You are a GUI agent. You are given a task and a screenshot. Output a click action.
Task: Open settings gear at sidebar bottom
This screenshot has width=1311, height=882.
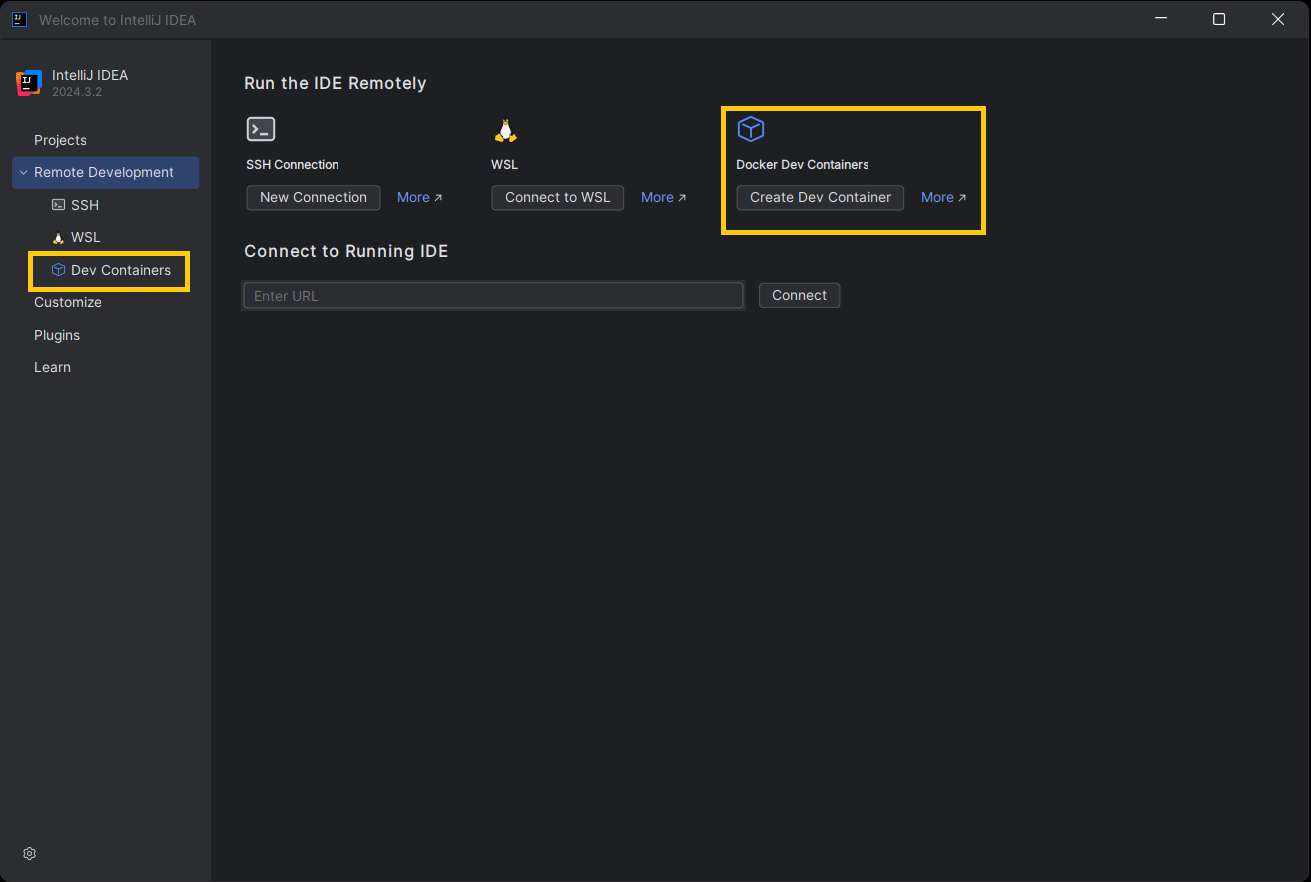tap(30, 853)
